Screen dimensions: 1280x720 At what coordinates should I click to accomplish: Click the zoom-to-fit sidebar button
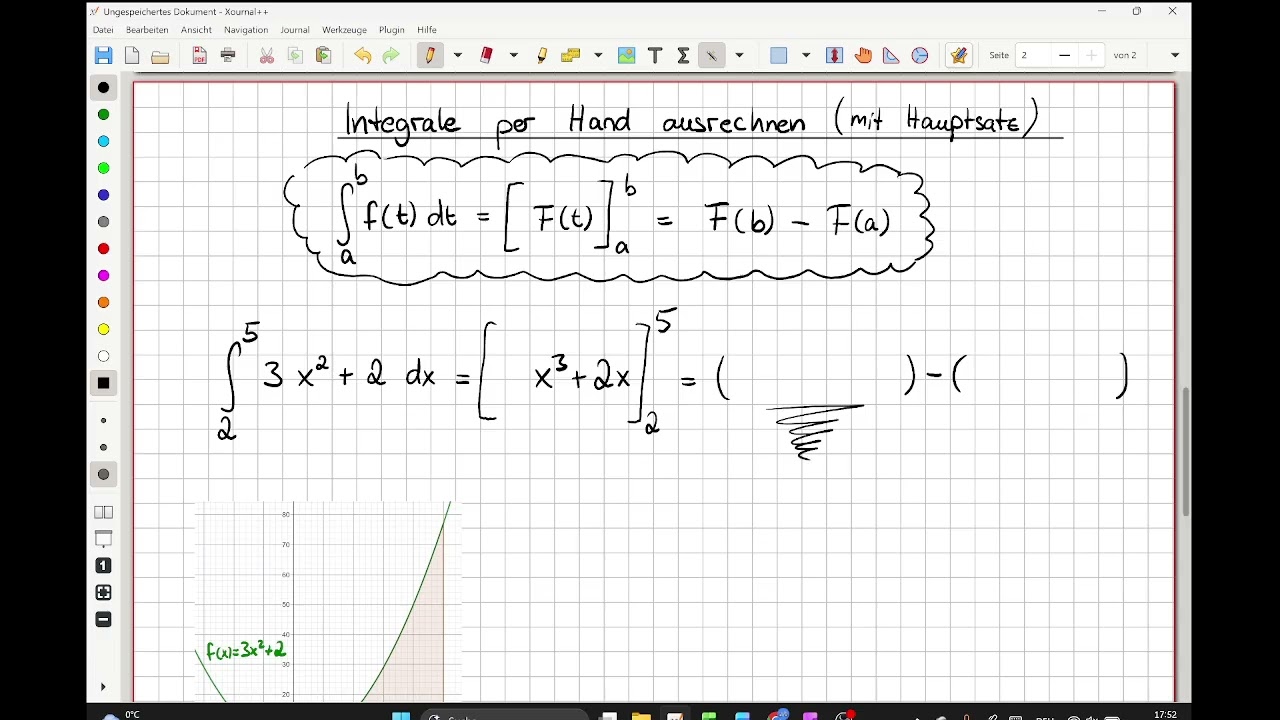point(103,593)
